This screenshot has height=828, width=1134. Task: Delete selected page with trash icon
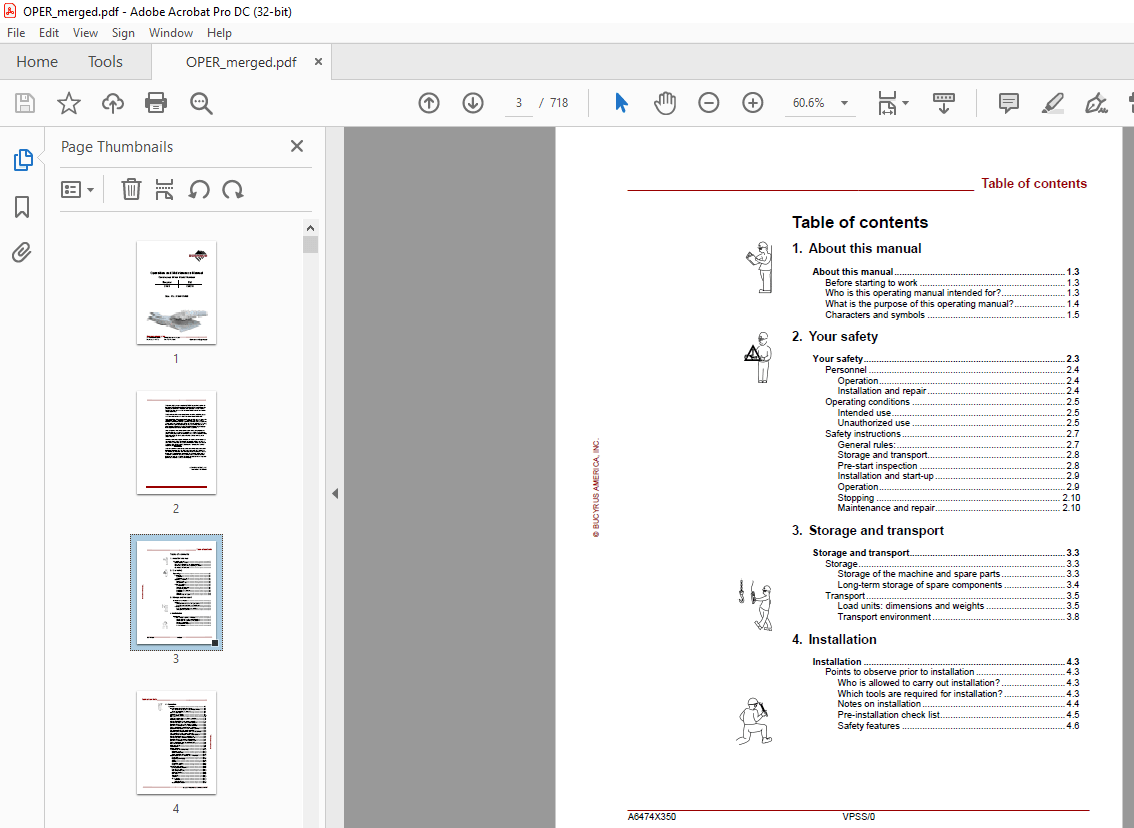pyautogui.click(x=131, y=190)
